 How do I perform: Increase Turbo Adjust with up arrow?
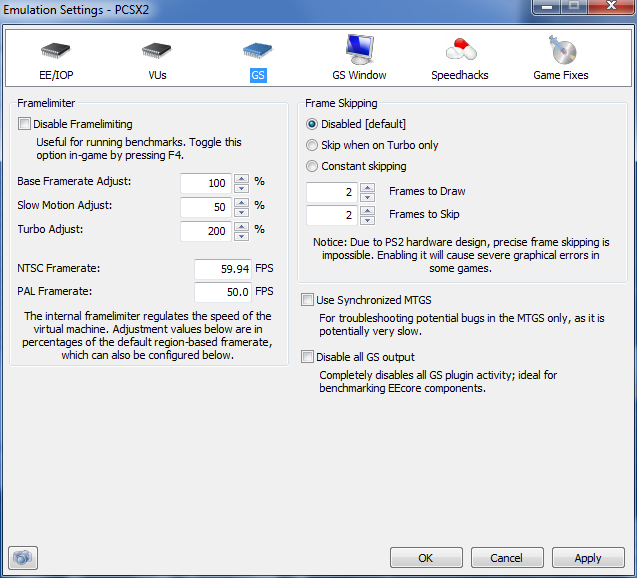click(x=242, y=226)
